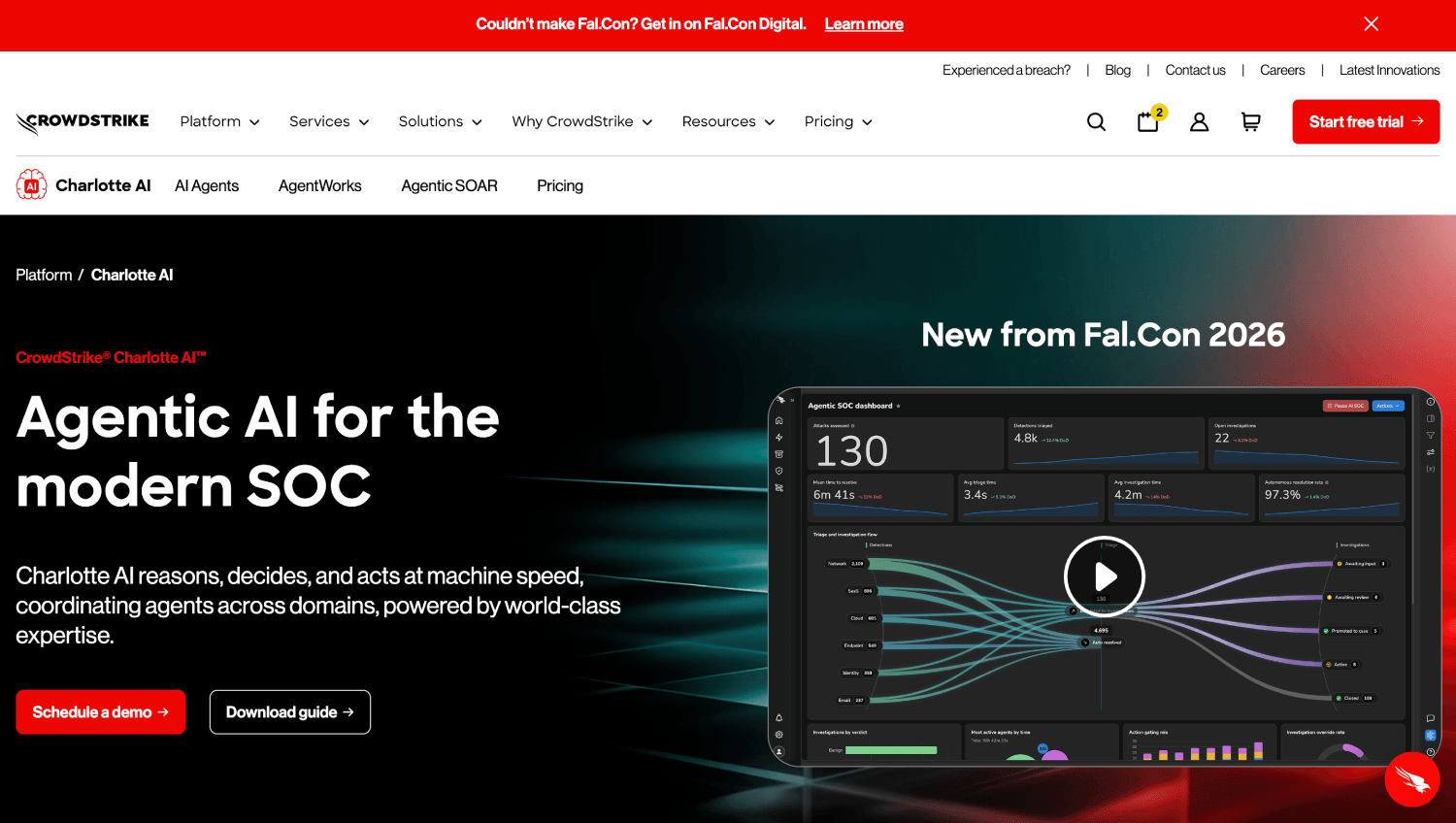The image size is (1456, 823).
Task: Open the calendar icon with badge 2
Action: [1149, 120]
